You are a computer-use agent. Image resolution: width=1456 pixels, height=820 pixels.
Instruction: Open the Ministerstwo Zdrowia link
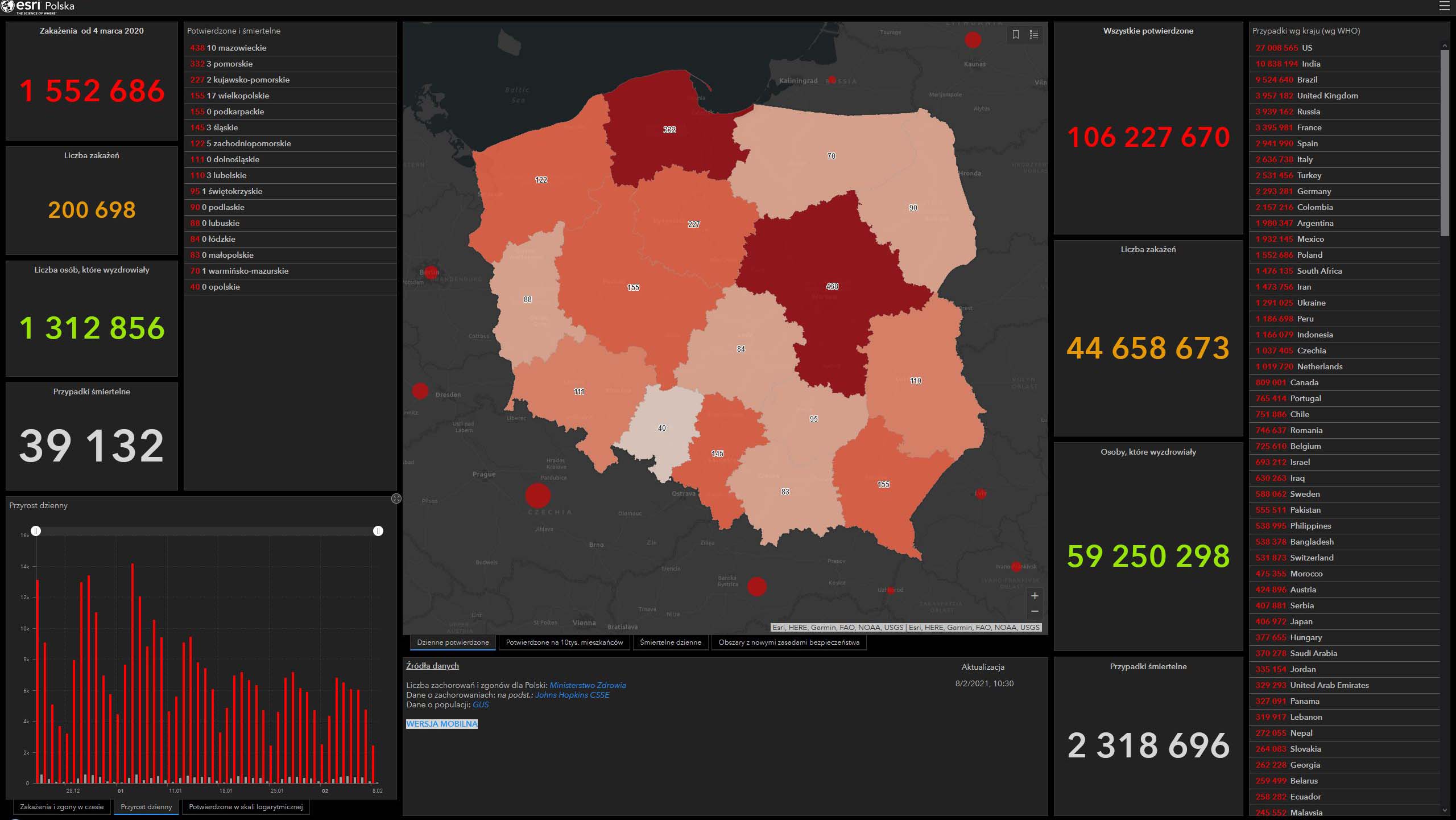click(x=588, y=685)
